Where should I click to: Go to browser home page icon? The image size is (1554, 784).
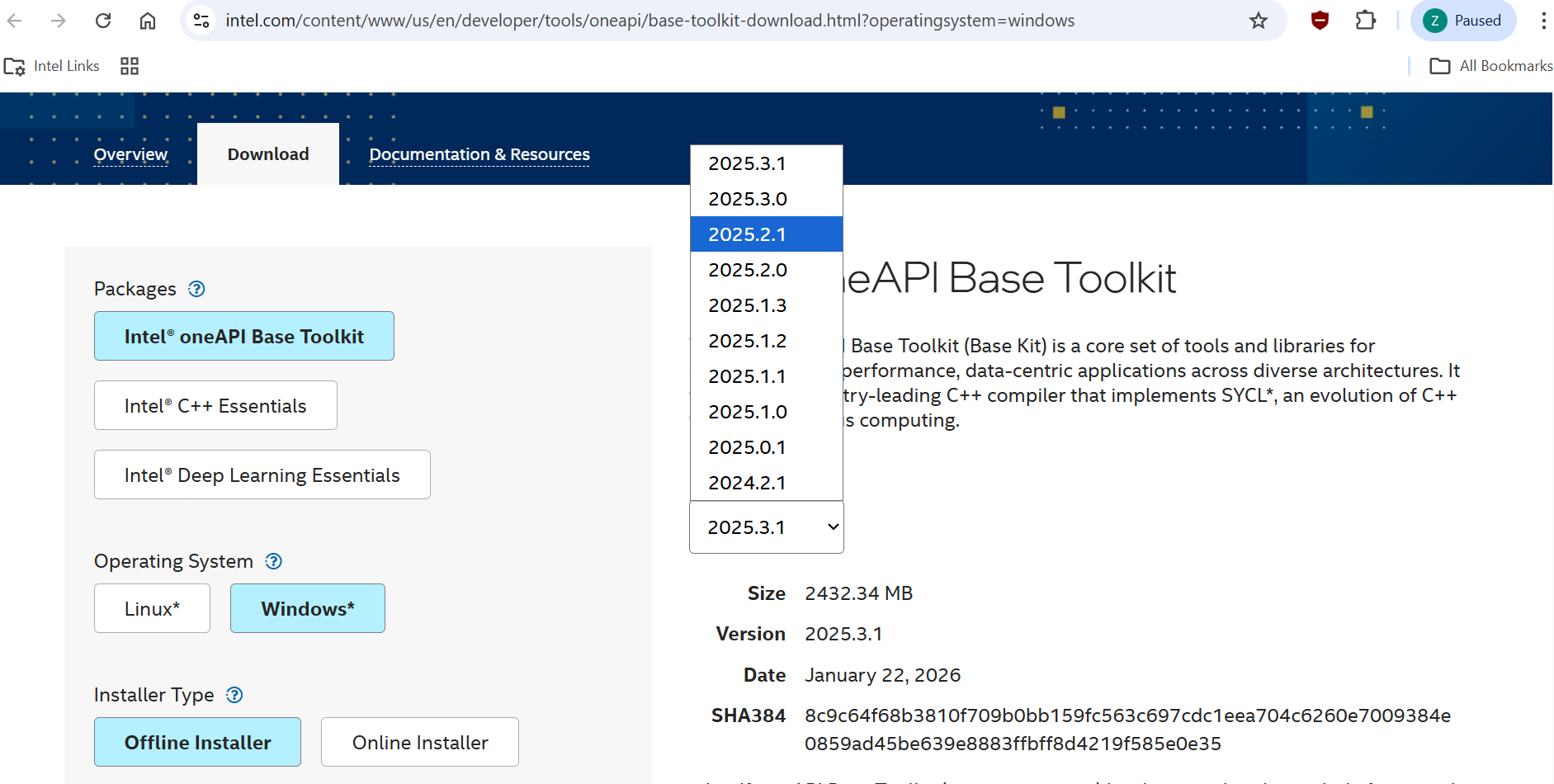[x=148, y=21]
